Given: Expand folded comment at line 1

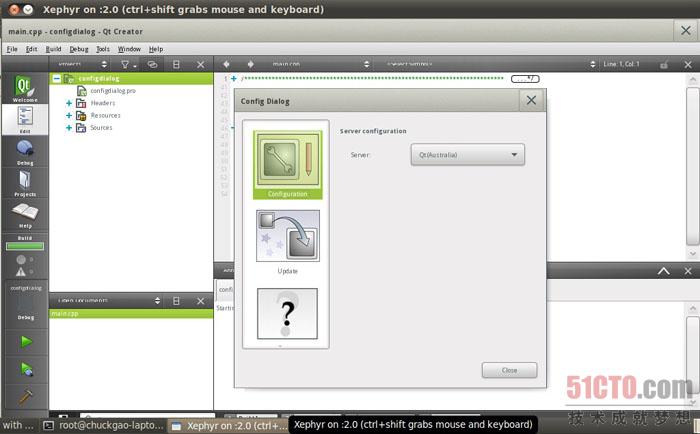Looking at the screenshot, I should coord(233,79).
